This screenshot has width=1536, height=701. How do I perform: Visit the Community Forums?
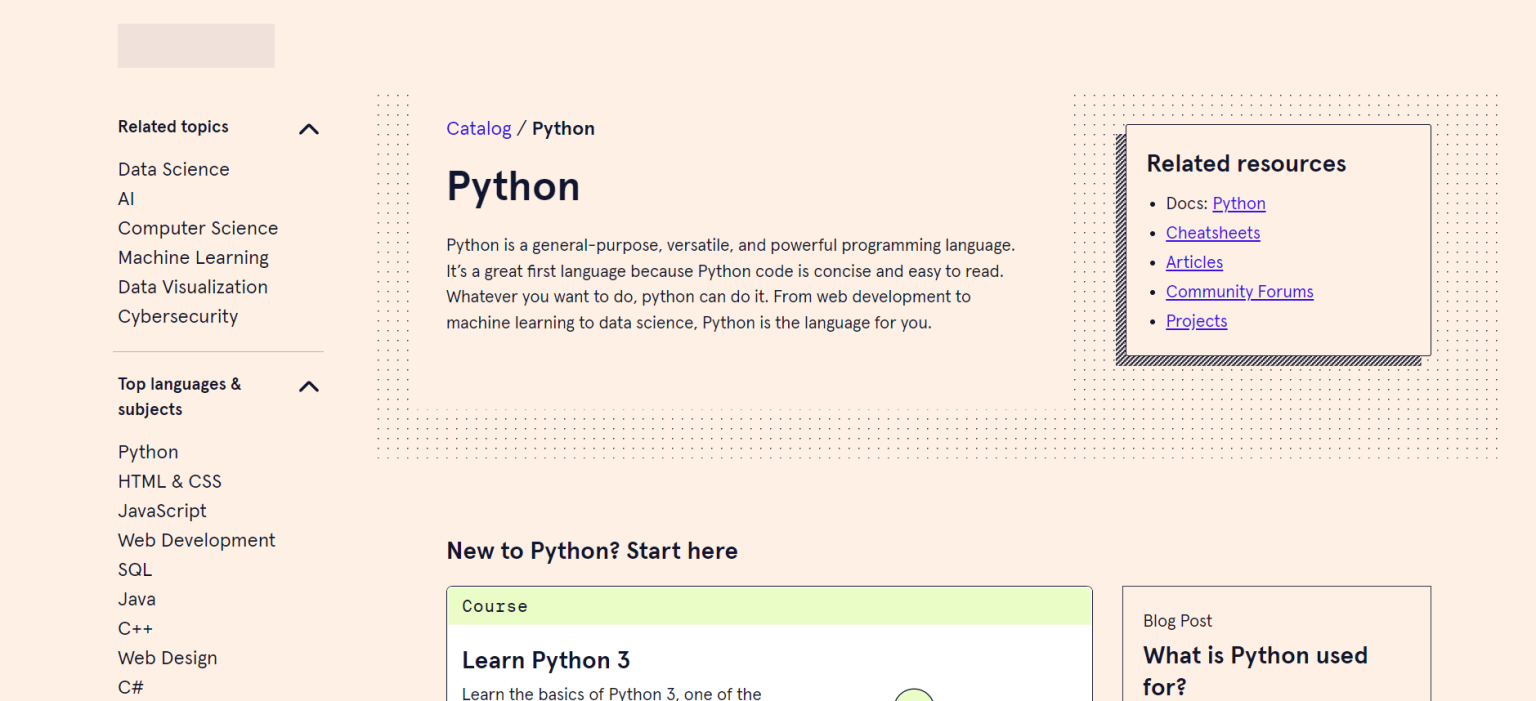coord(1239,291)
